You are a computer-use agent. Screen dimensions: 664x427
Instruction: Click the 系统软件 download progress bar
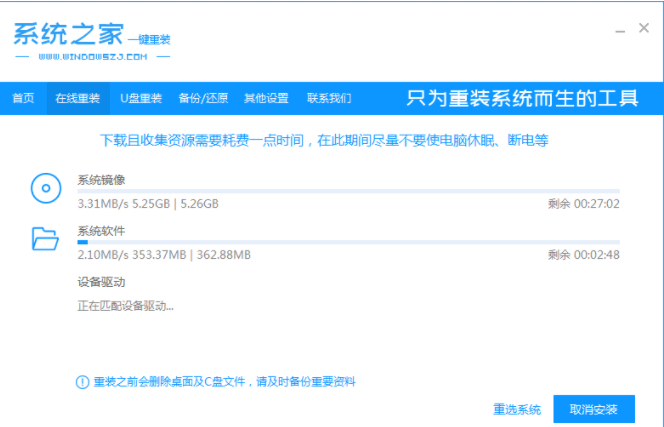[x=348, y=242]
